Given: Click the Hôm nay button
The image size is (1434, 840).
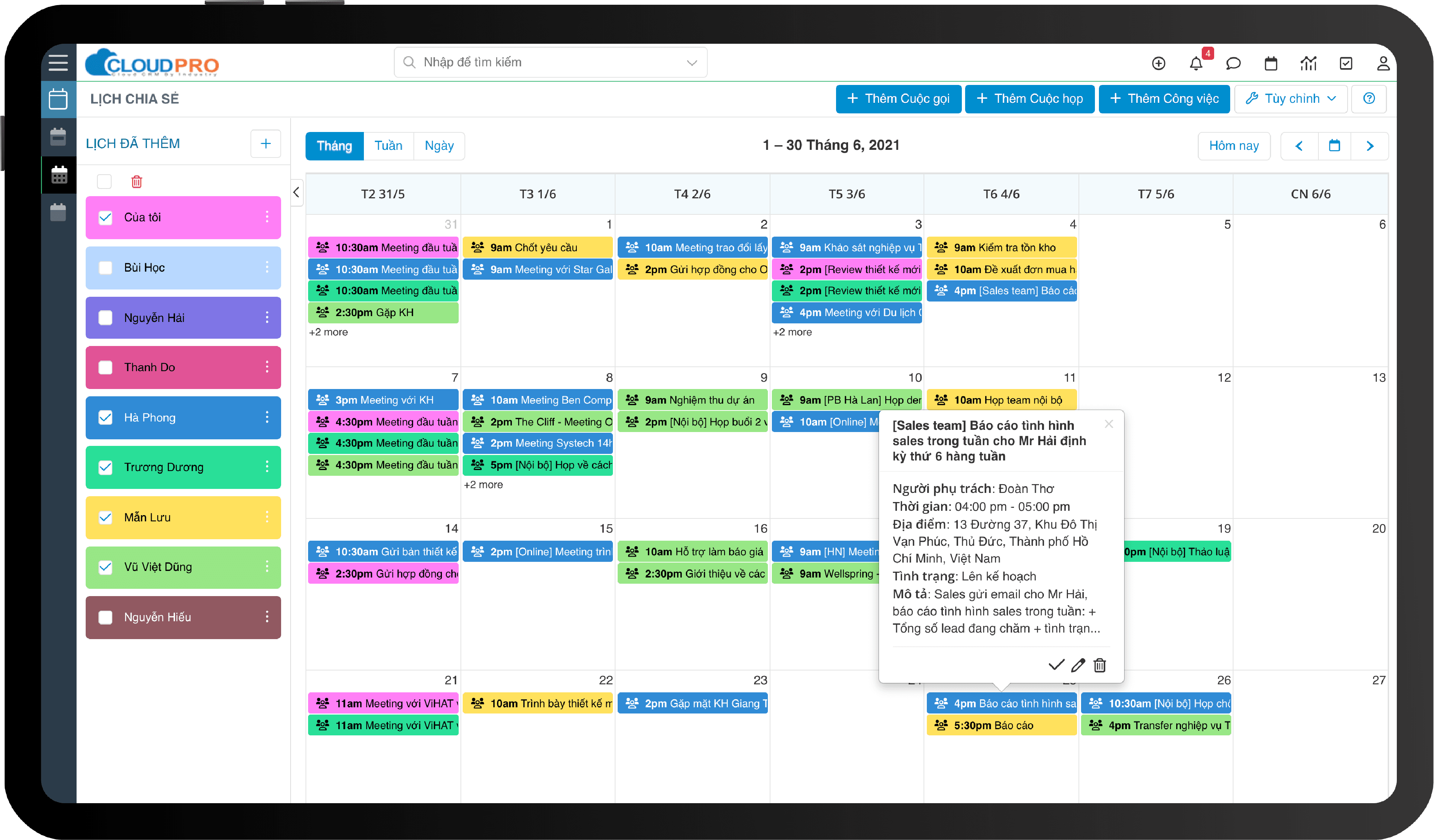Looking at the screenshot, I should (1233, 146).
